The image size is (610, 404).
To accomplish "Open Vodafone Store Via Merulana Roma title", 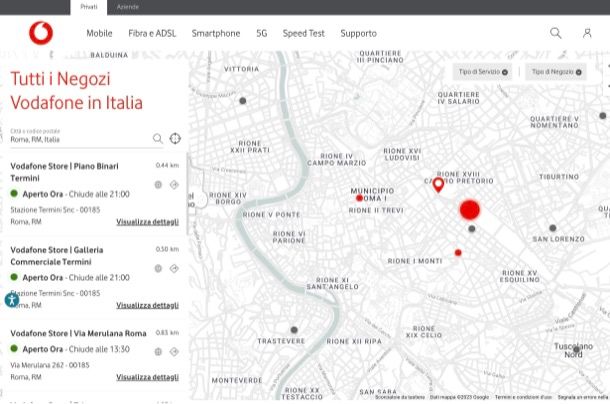I will coord(78,334).
